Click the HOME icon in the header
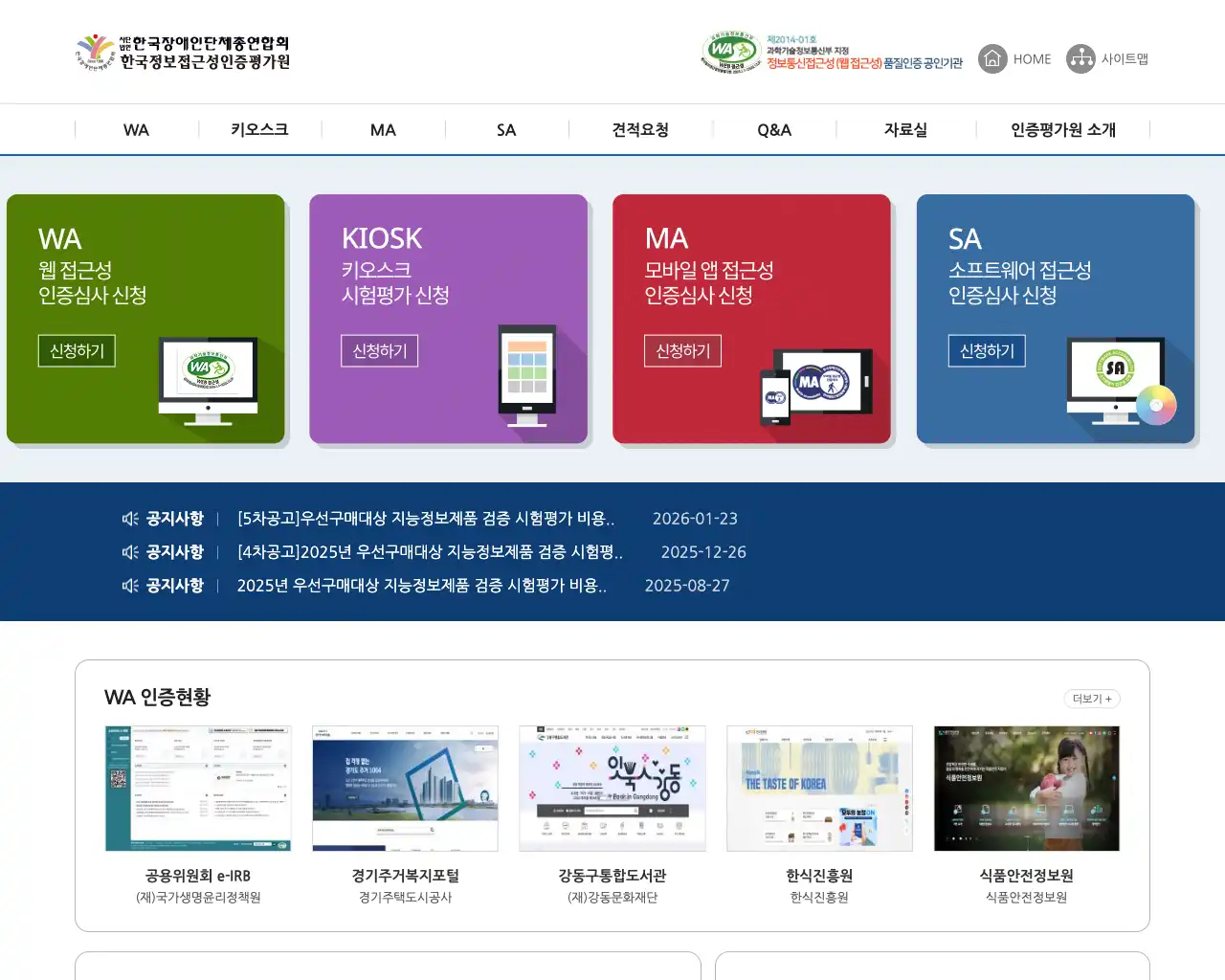This screenshot has width=1225, height=980. (991, 58)
